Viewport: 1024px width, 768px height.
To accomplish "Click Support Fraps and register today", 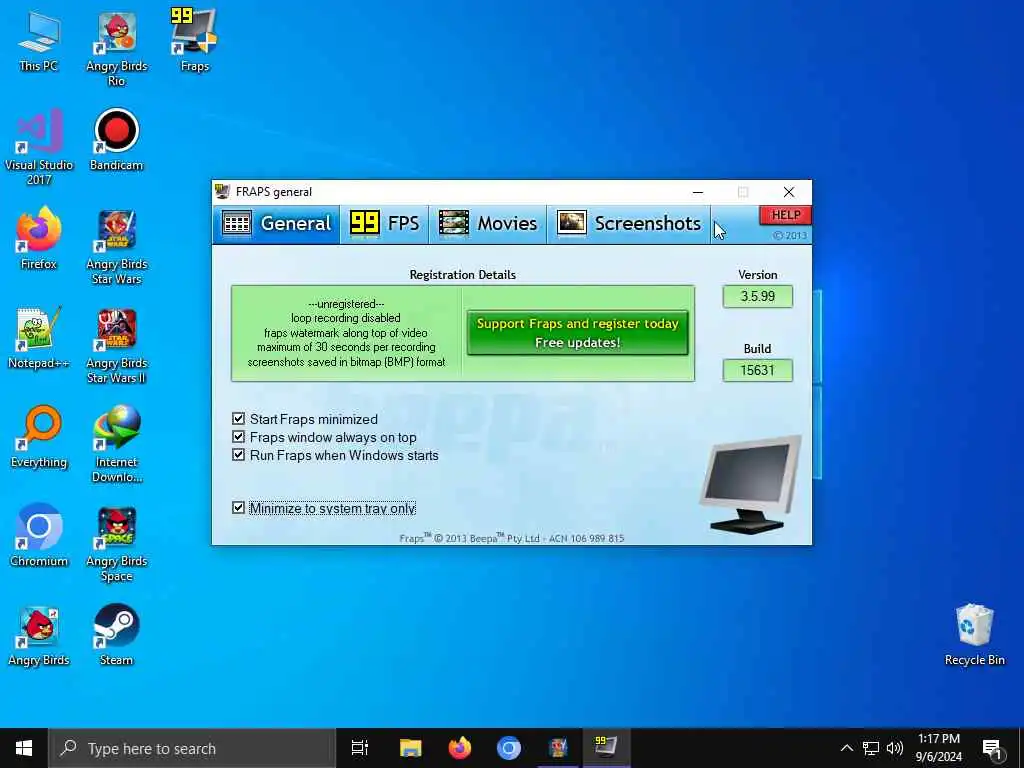I will coord(577,333).
